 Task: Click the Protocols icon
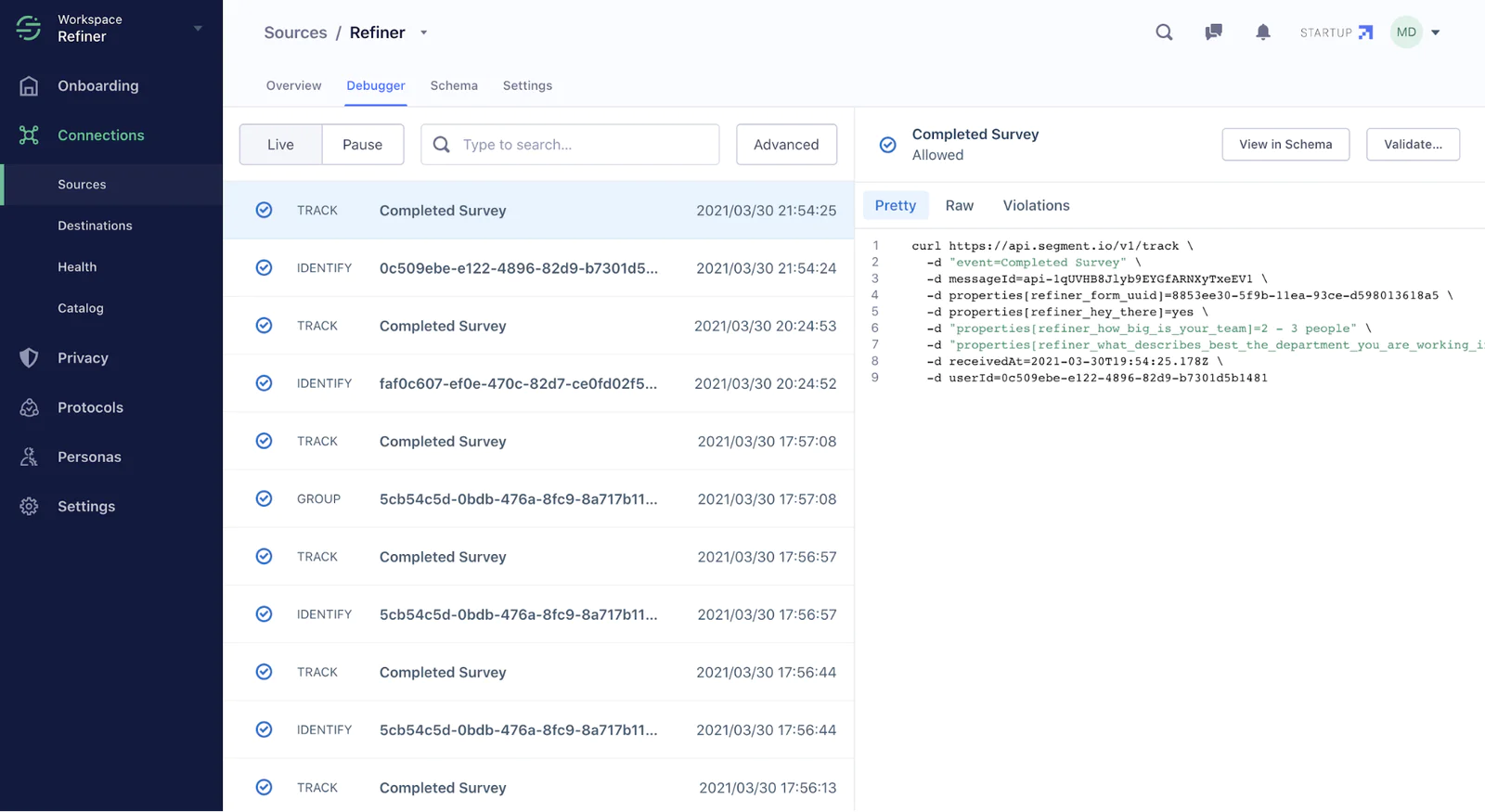pos(29,407)
